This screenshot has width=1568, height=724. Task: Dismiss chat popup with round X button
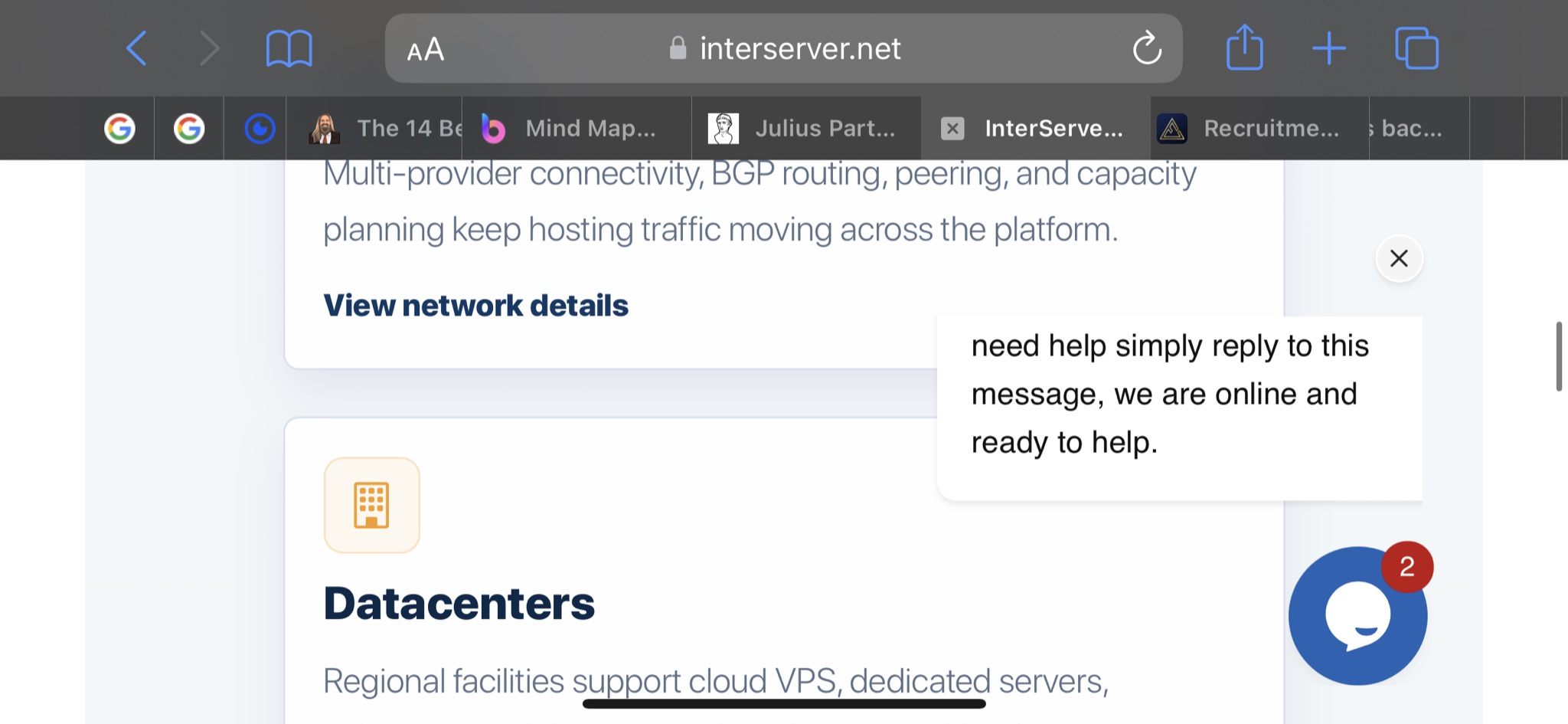[x=1399, y=258]
